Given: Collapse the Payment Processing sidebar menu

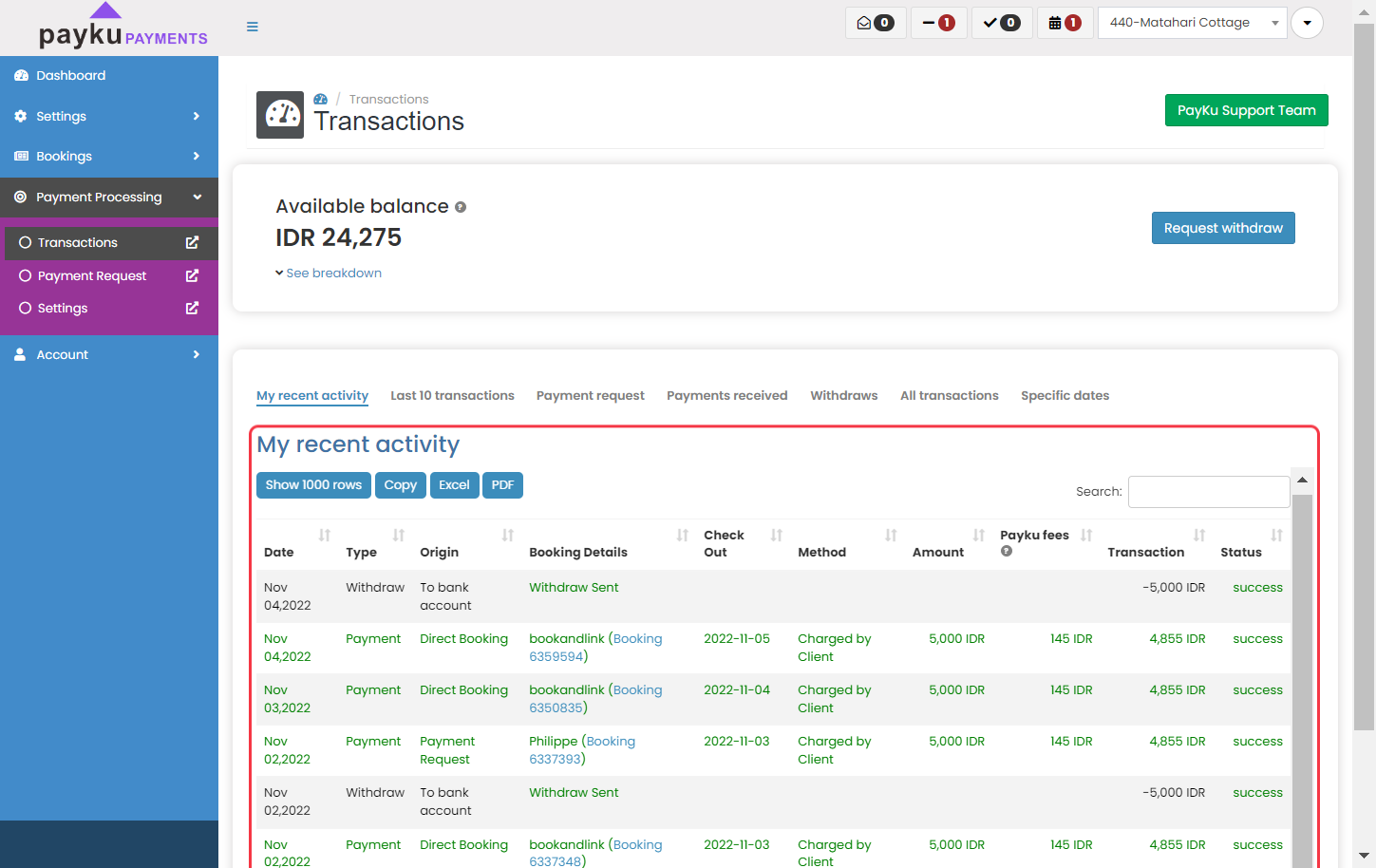Looking at the screenshot, I should click(x=109, y=198).
